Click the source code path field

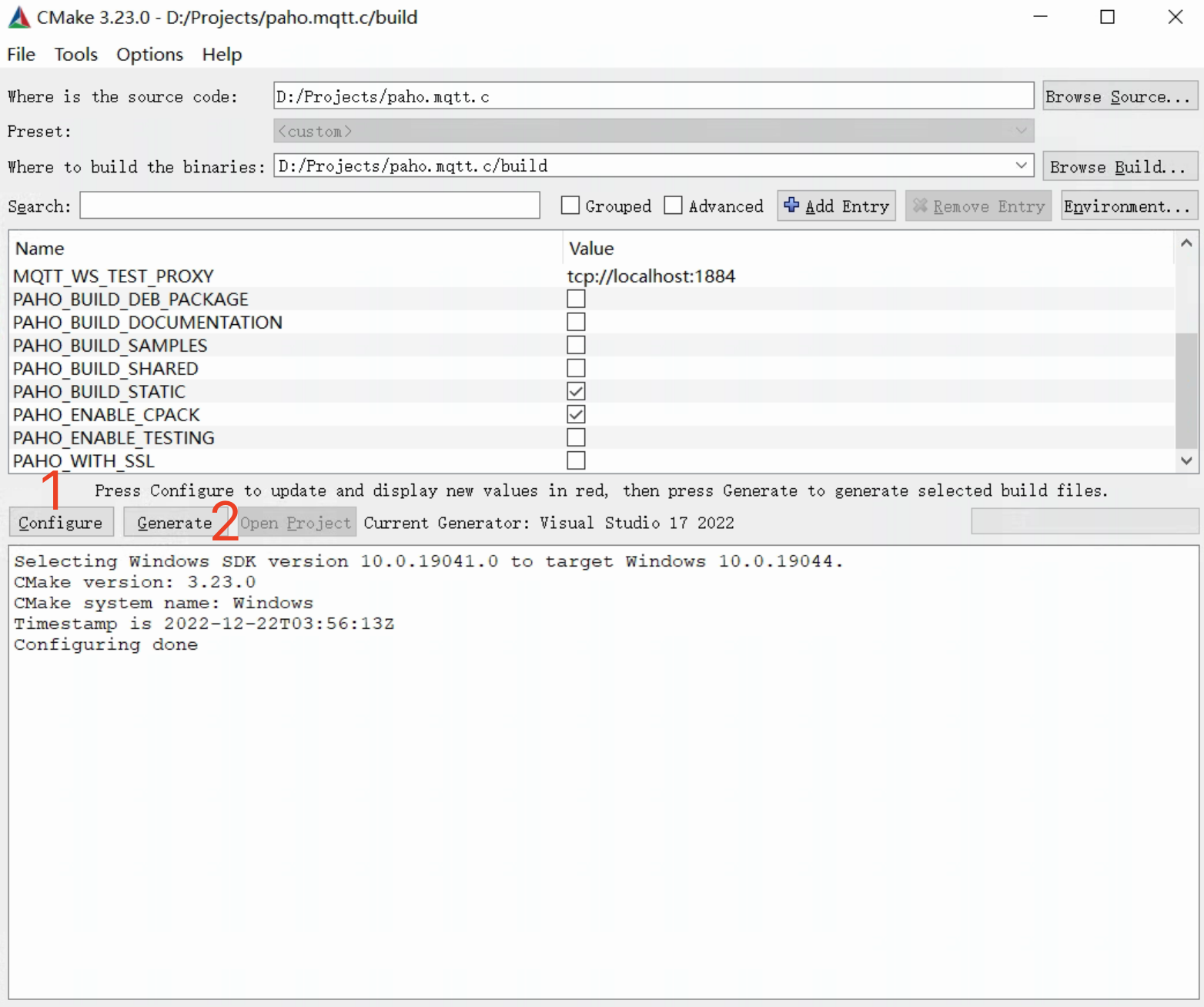[653, 96]
